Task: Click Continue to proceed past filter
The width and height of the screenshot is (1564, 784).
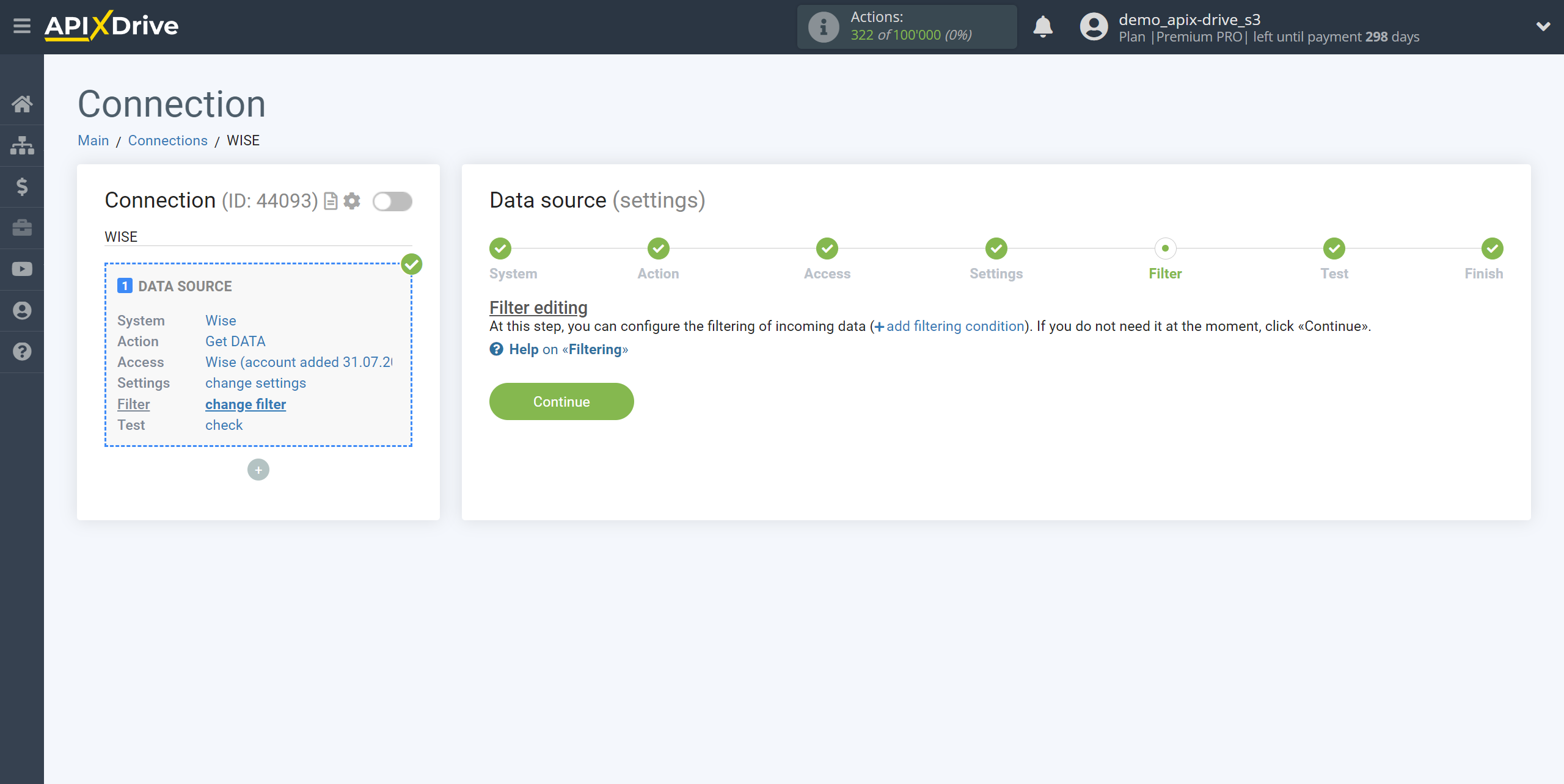Action: pyautogui.click(x=562, y=402)
